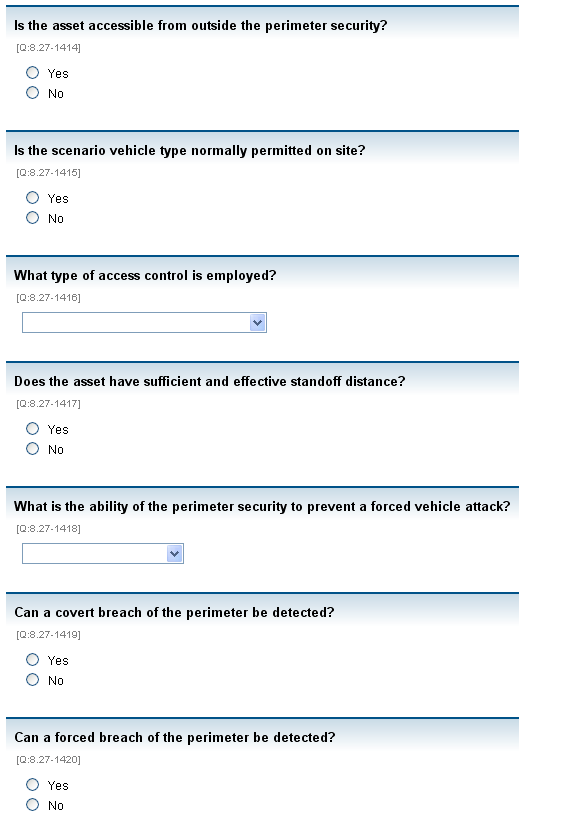This screenshot has height=830, width=577.
Task: Expand the forced vehicle attack prevention dropdown arrow
Action: tap(174, 553)
